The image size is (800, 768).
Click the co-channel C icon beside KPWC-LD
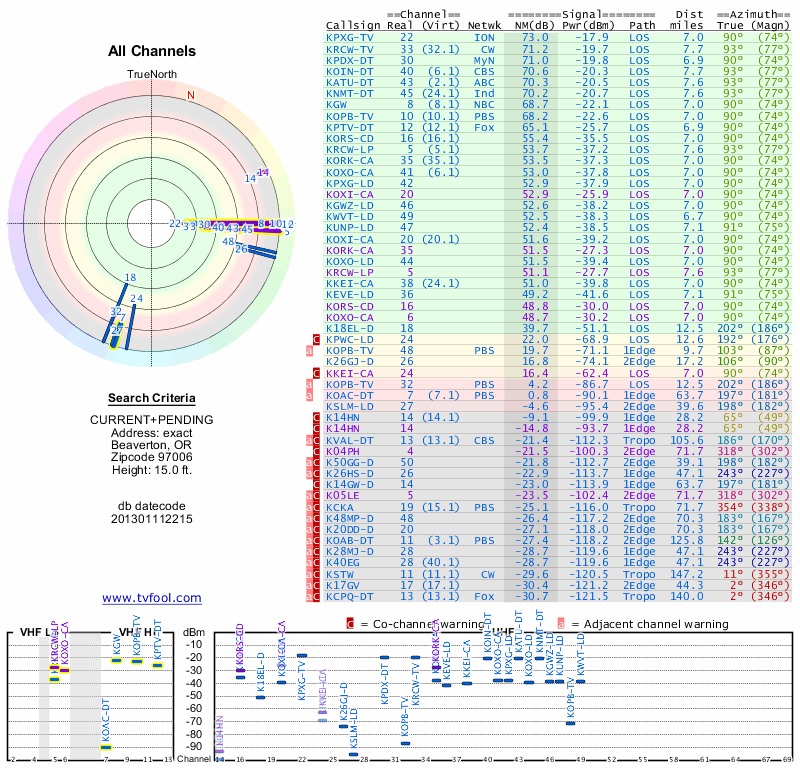click(316, 339)
